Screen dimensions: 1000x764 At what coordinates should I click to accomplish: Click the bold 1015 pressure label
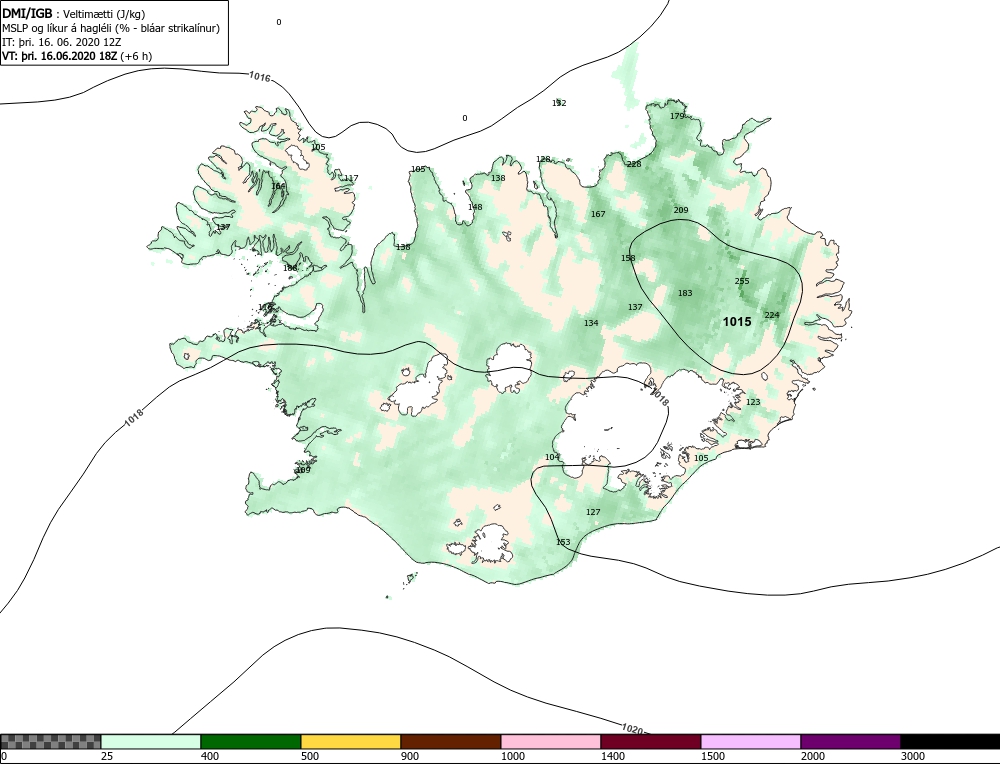pyautogui.click(x=737, y=322)
